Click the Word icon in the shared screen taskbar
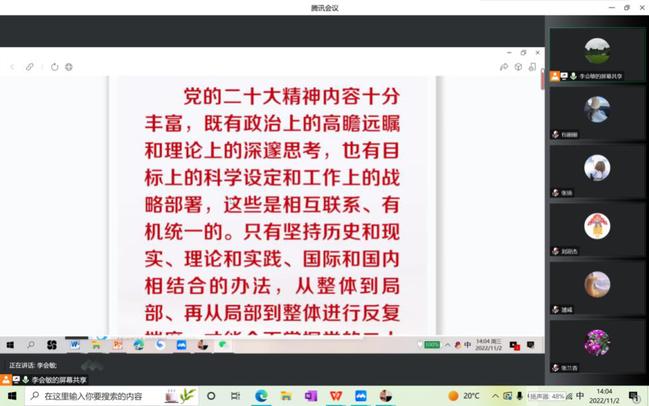This screenshot has width=649, height=406. tap(74, 345)
